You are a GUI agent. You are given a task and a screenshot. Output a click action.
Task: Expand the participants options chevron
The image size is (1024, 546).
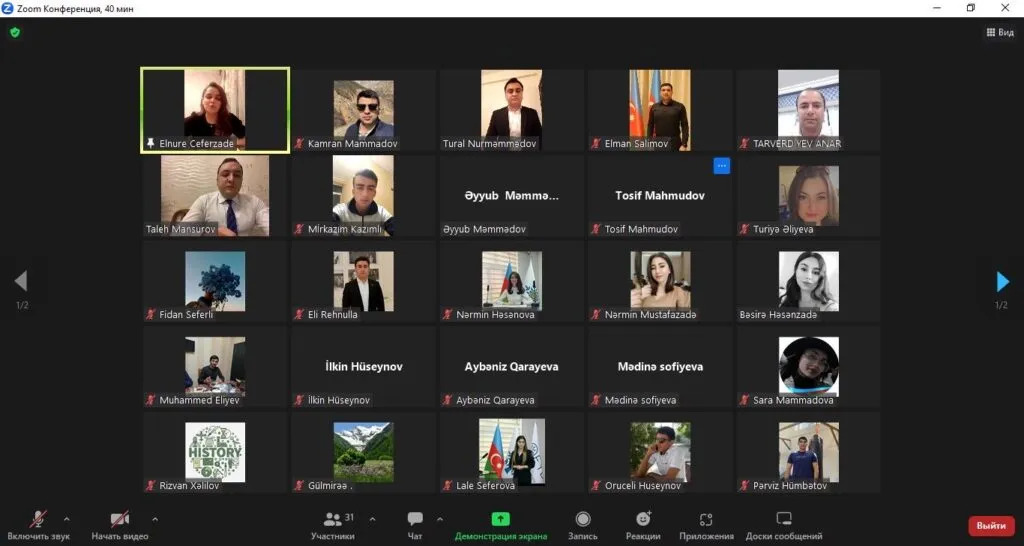point(372,519)
